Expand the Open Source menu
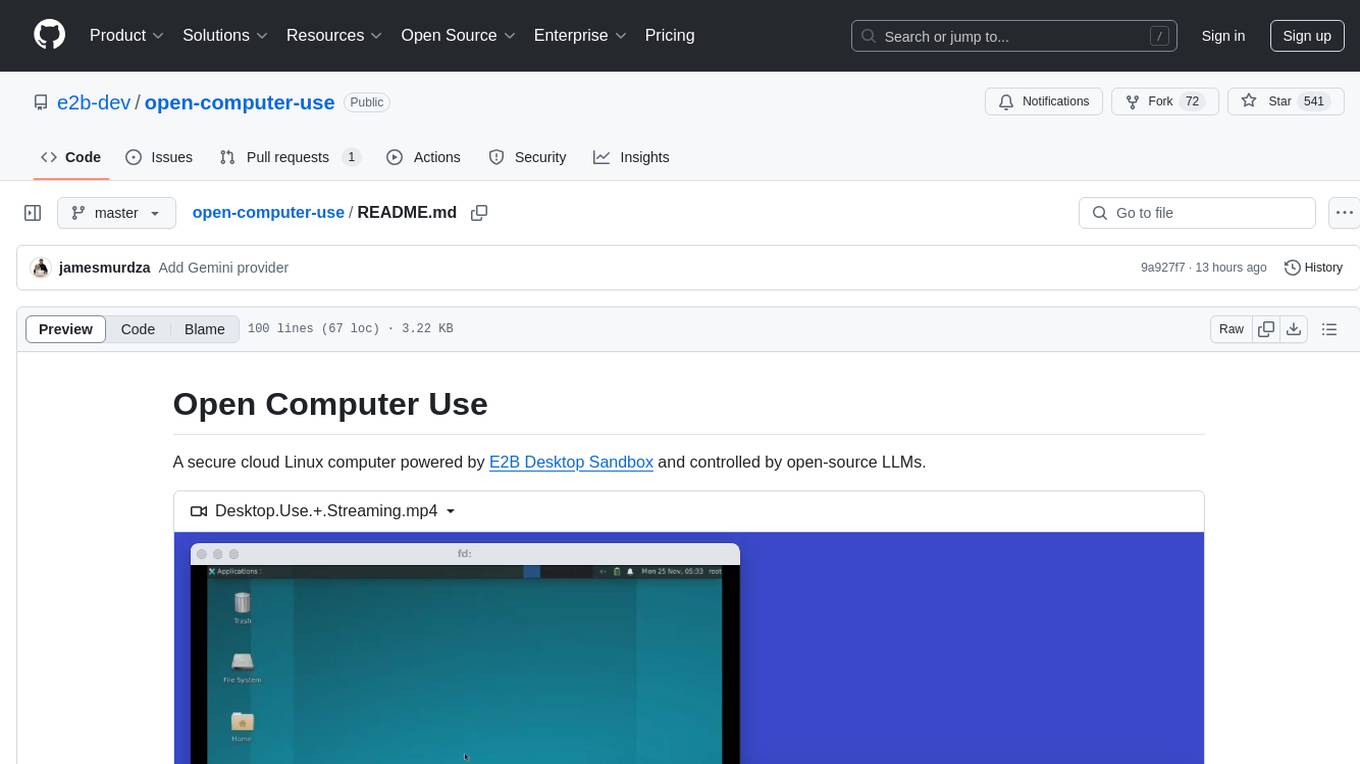The height and width of the screenshot is (764, 1360). click(458, 35)
